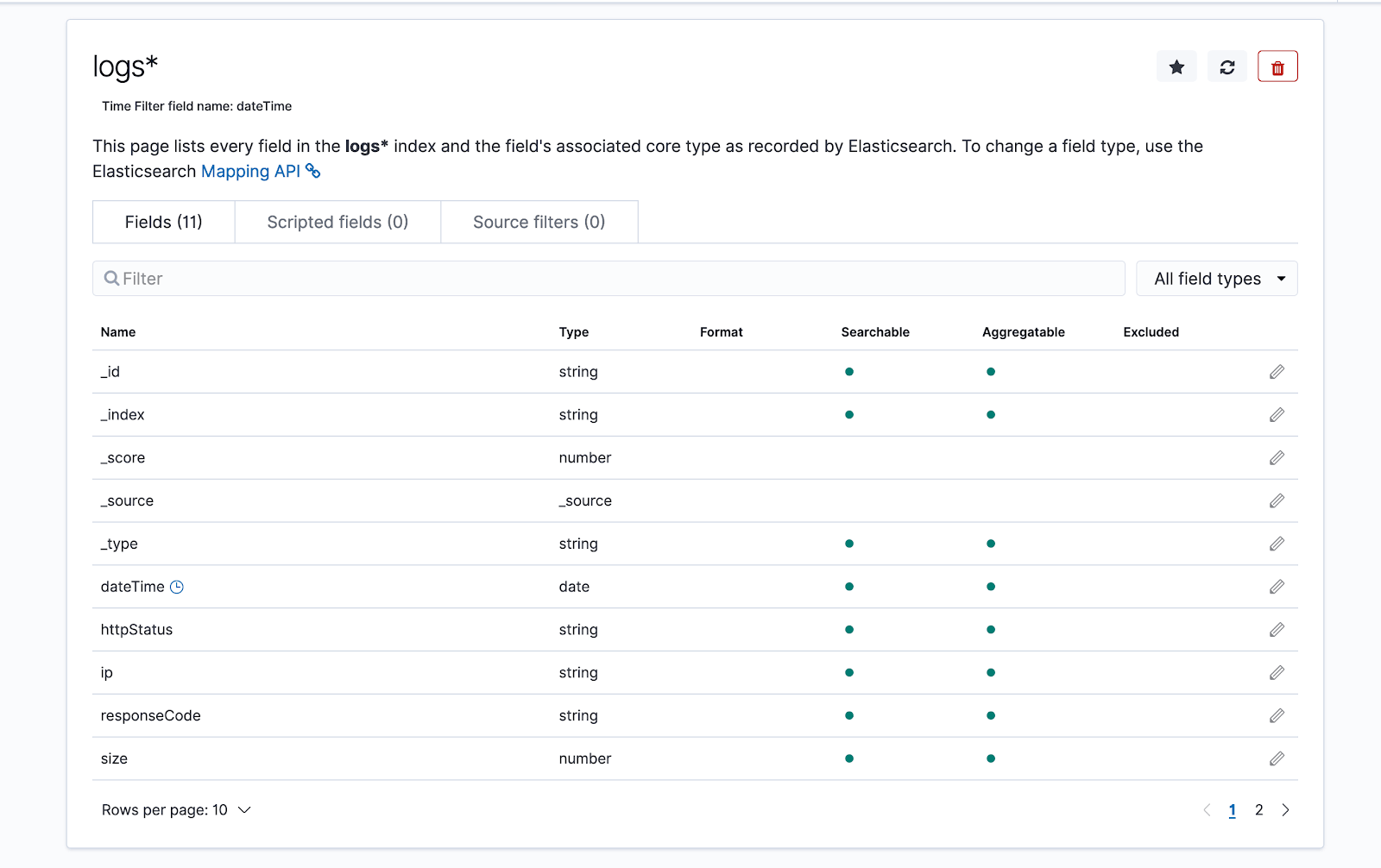Go to page 1 of fields

1233,810
